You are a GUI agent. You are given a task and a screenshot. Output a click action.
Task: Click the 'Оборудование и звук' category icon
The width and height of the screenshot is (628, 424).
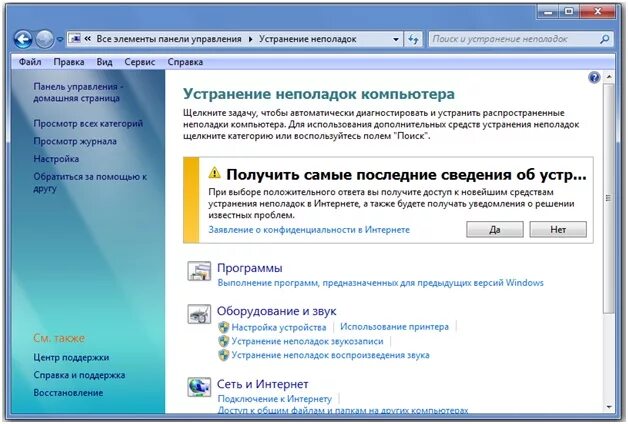pos(199,314)
